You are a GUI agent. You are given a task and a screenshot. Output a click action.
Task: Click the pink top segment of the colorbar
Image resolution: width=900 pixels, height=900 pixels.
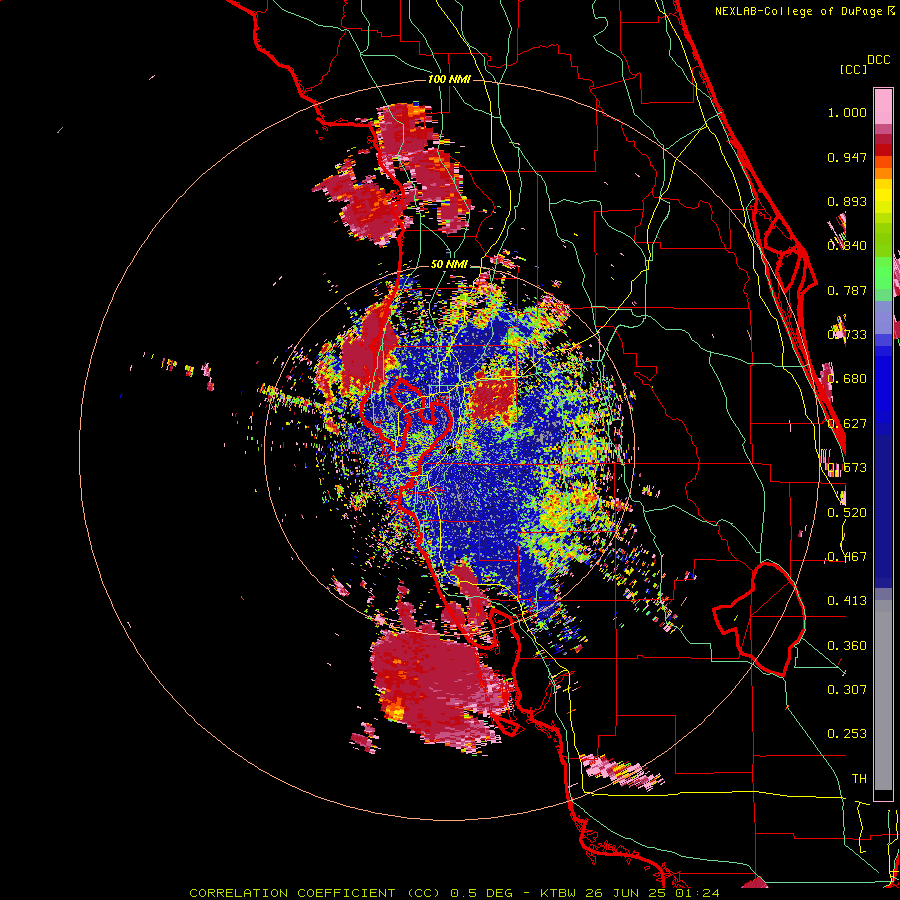(x=883, y=106)
